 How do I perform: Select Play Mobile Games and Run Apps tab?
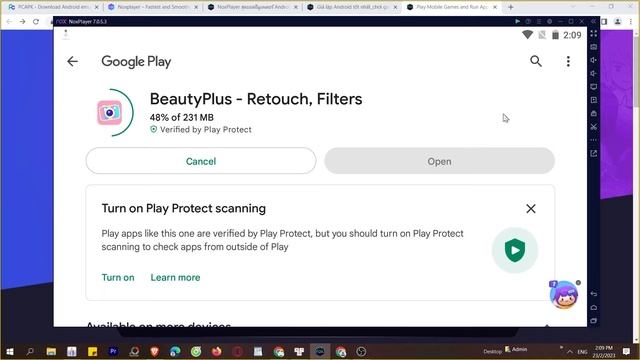click(x=451, y=7)
